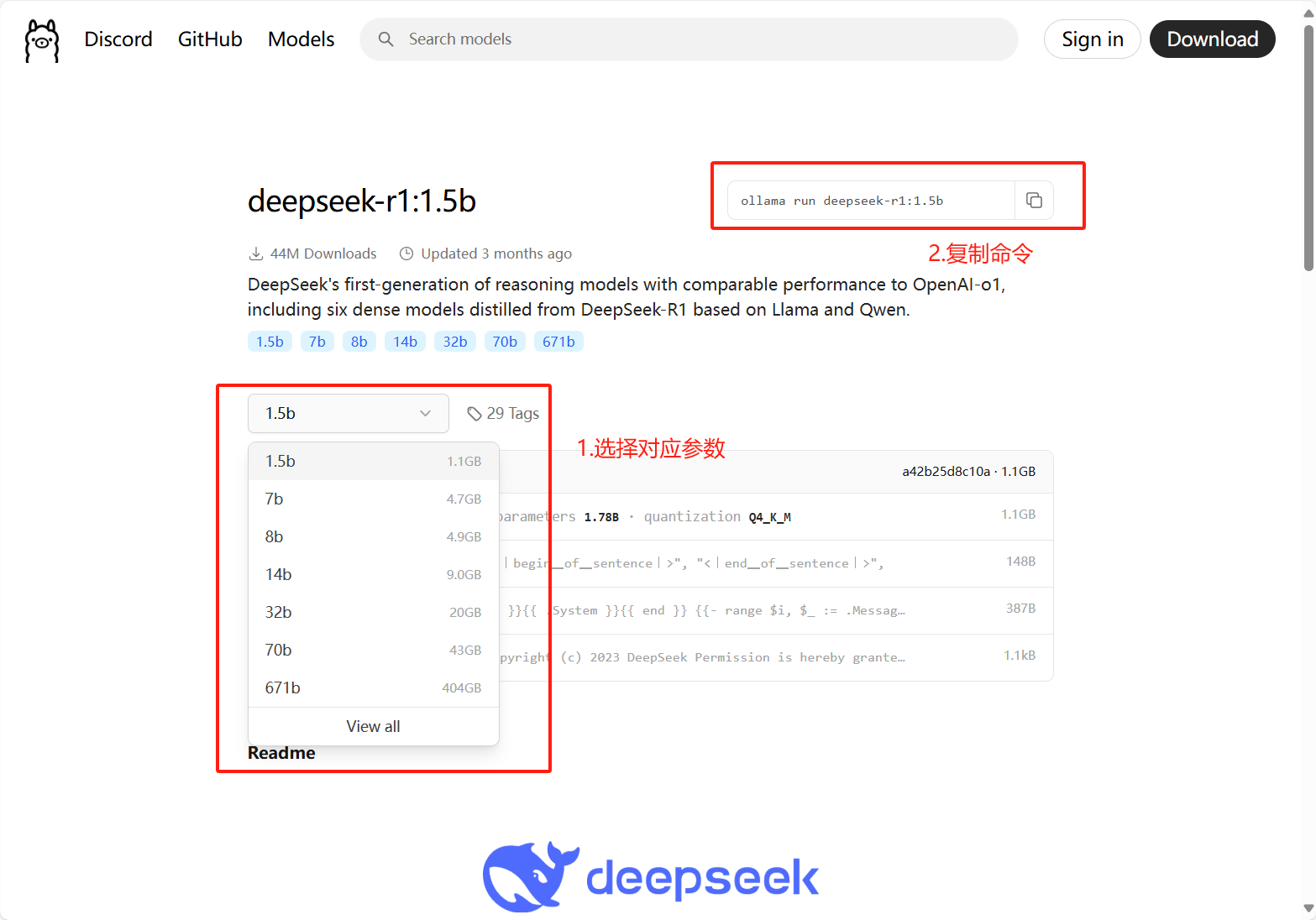
Task: Open the 29 Tags link
Action: tap(503, 414)
